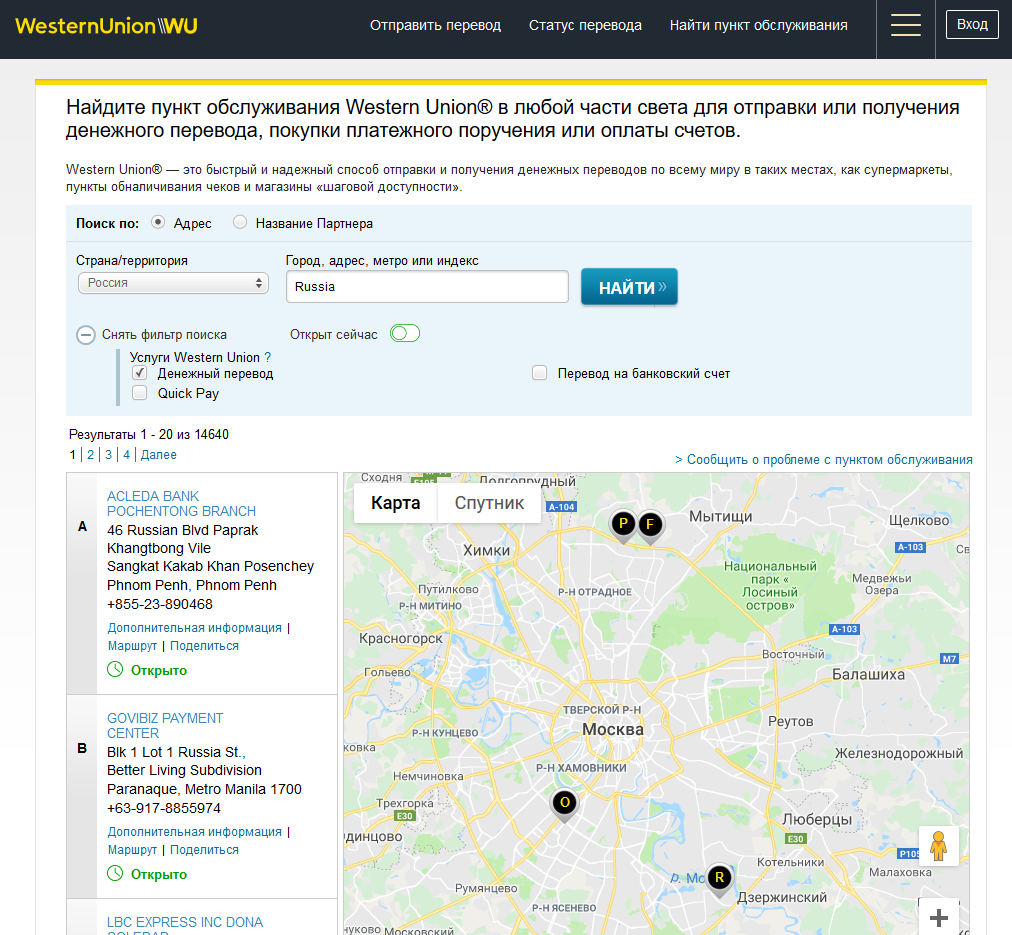Image resolution: width=1012 pixels, height=935 pixels.
Task: Click Результаты 1 - 20 из 14640 text
Action: (x=149, y=434)
